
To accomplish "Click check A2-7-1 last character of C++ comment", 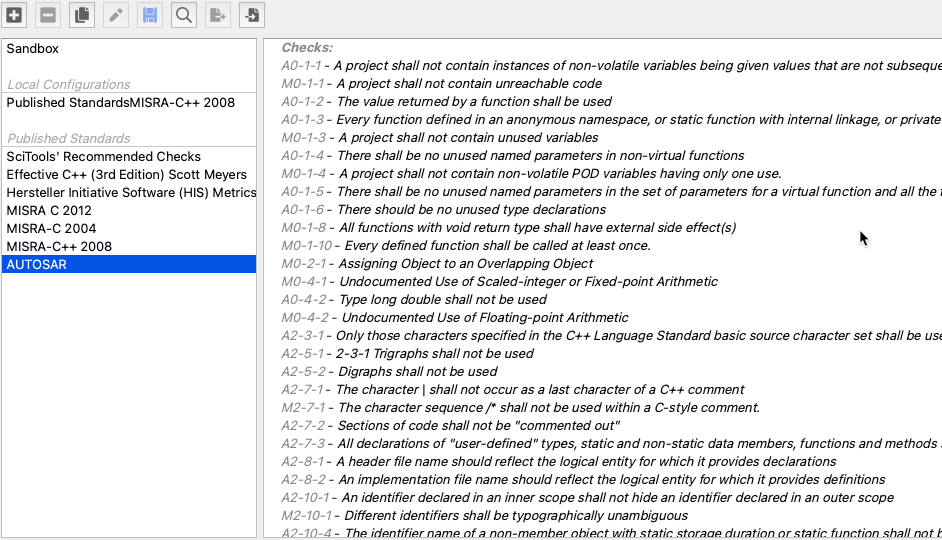I will [x=513, y=390].
